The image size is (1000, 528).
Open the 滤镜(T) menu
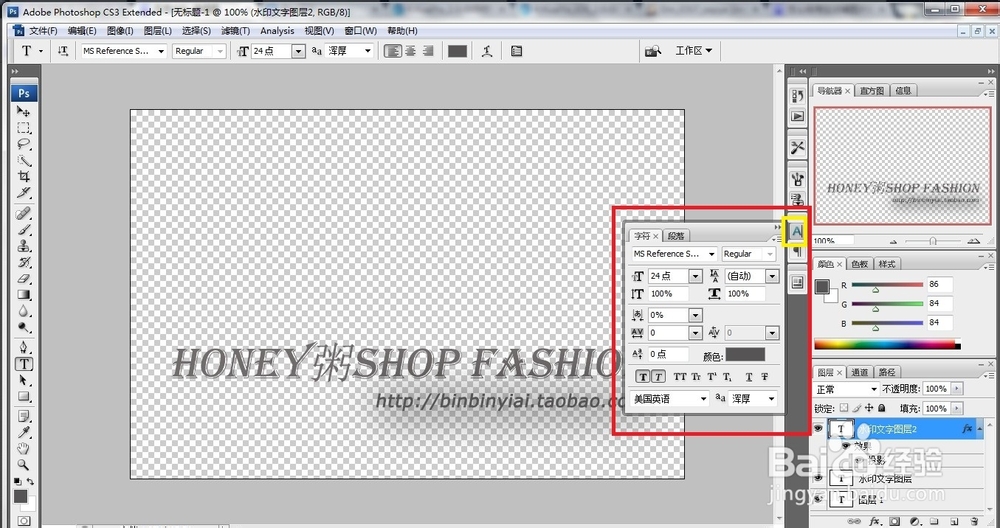[x=235, y=31]
